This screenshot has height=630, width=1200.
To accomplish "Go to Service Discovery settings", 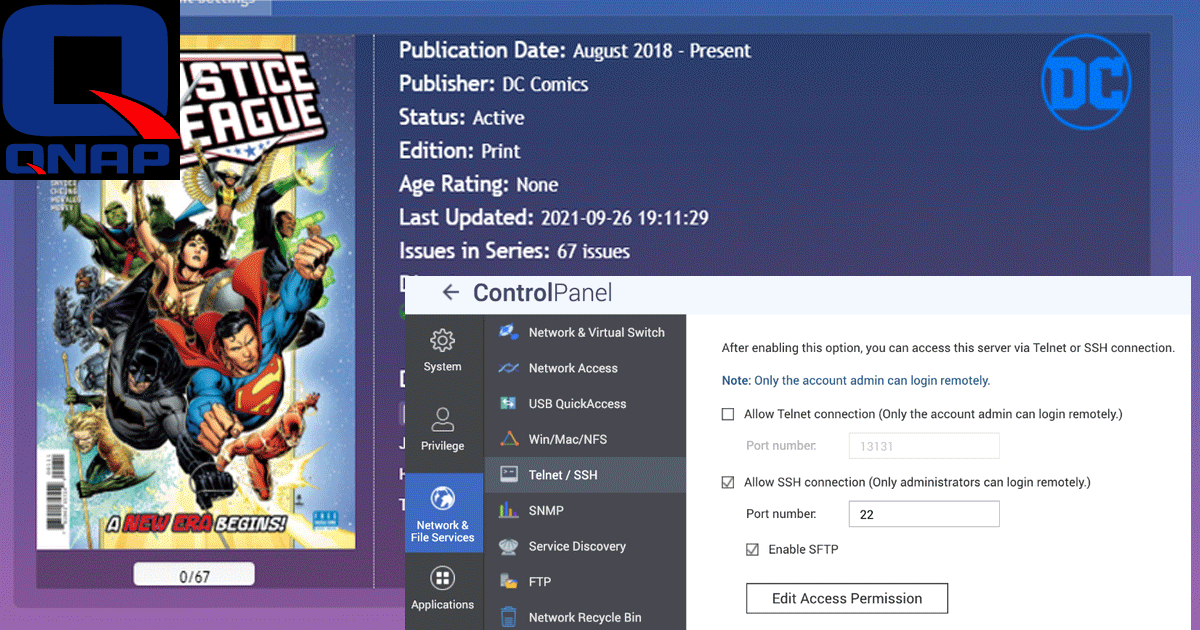I will tap(577, 546).
